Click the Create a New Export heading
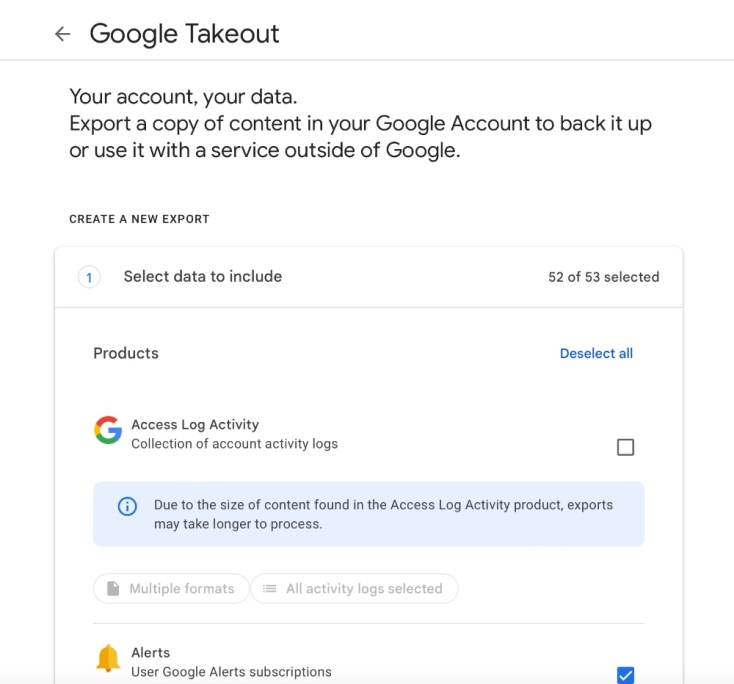Viewport: 734px width, 684px height. coord(139,219)
